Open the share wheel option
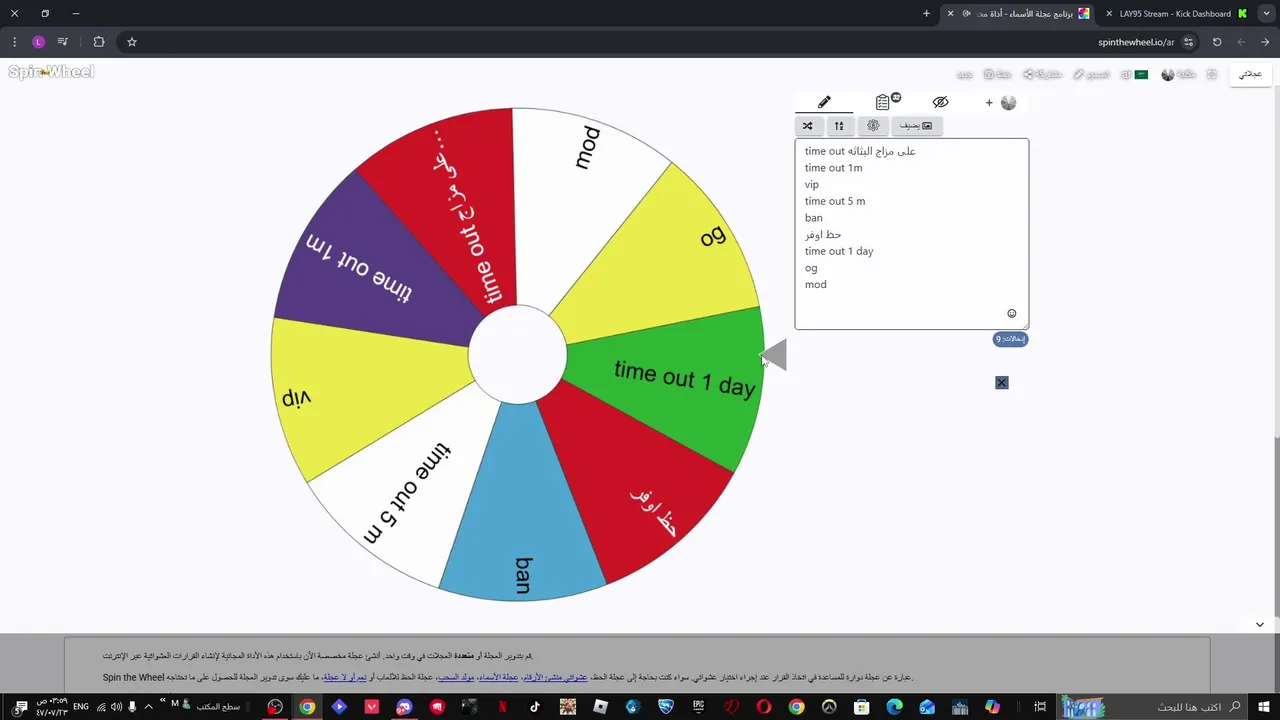The image size is (1280, 720). [x=1042, y=74]
